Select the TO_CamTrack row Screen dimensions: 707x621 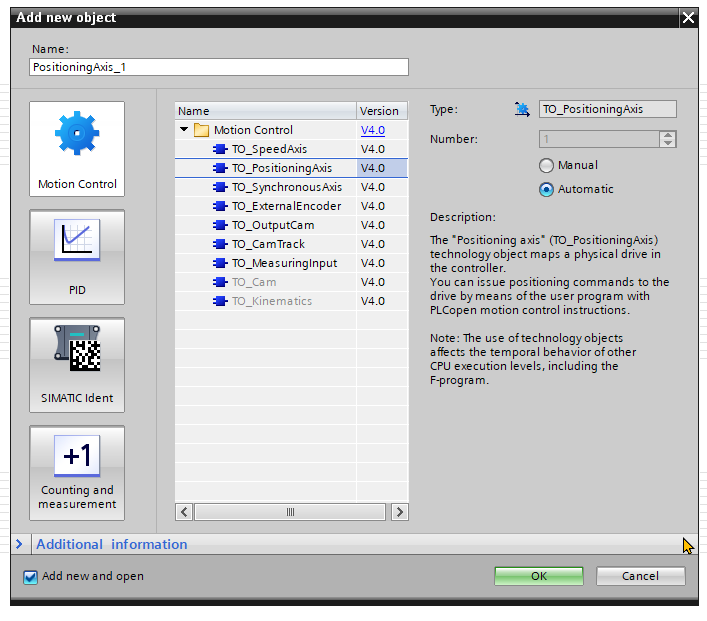(291, 244)
